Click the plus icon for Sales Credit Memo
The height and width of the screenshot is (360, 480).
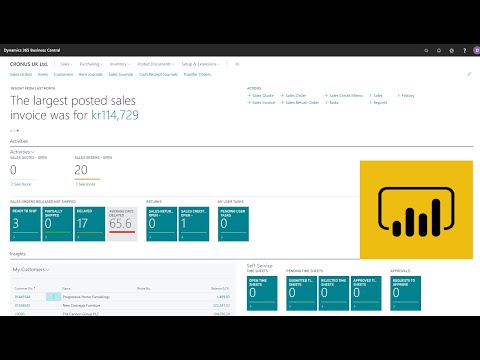[326, 95]
